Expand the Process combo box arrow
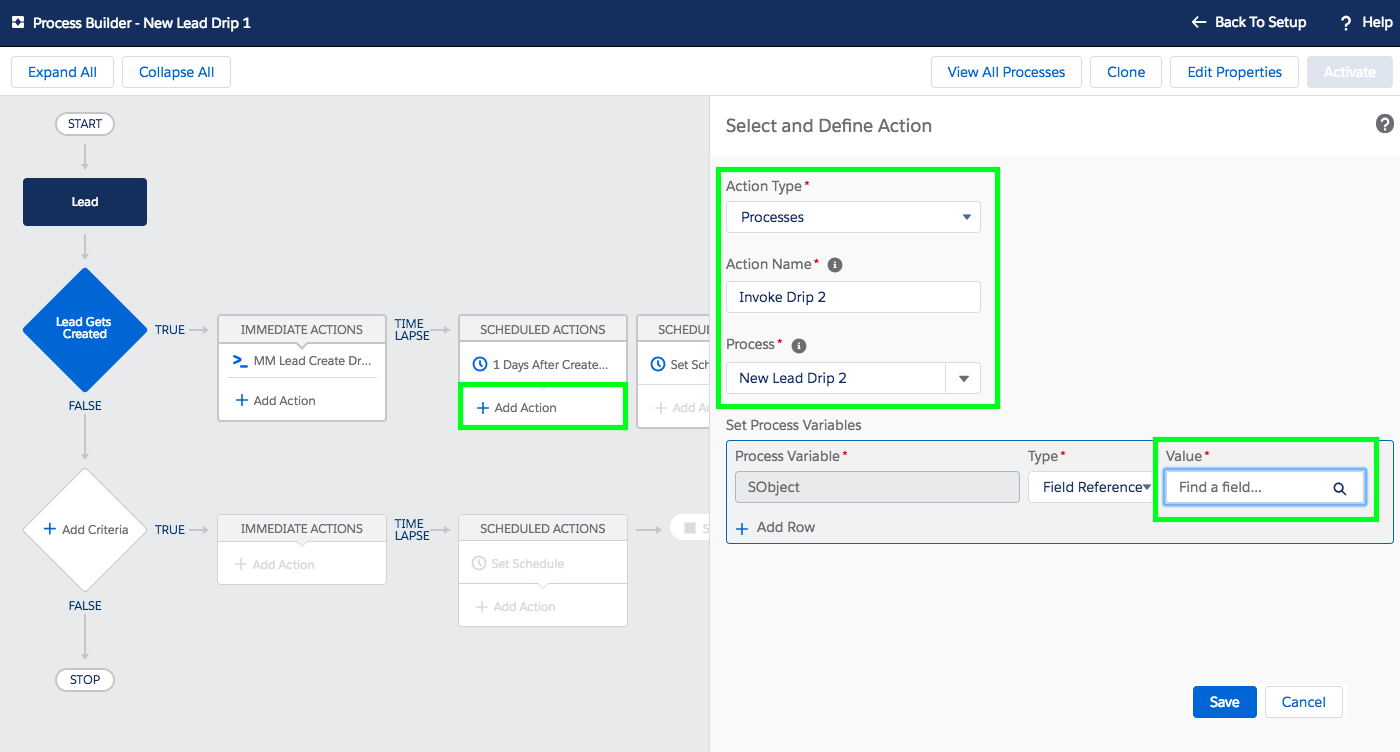This screenshot has width=1400, height=752. pyautogui.click(x=963, y=378)
